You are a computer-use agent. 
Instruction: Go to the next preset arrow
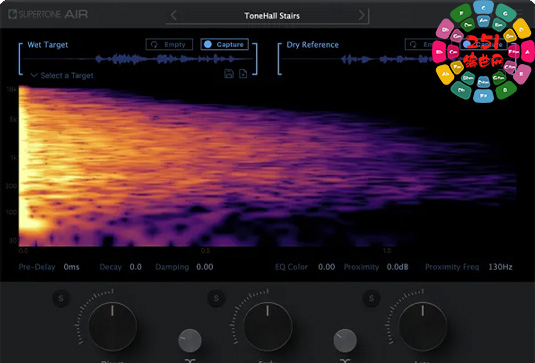point(361,15)
